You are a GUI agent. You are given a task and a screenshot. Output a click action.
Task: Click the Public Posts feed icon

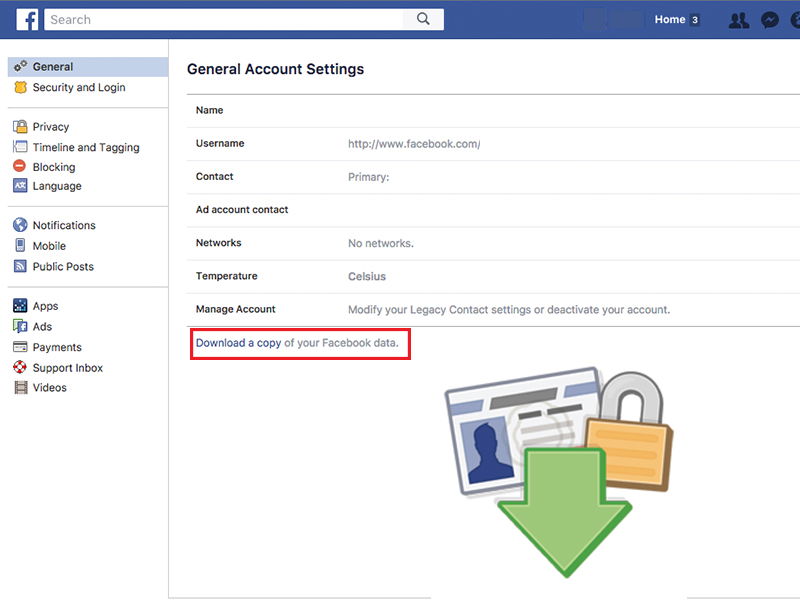[x=20, y=266]
